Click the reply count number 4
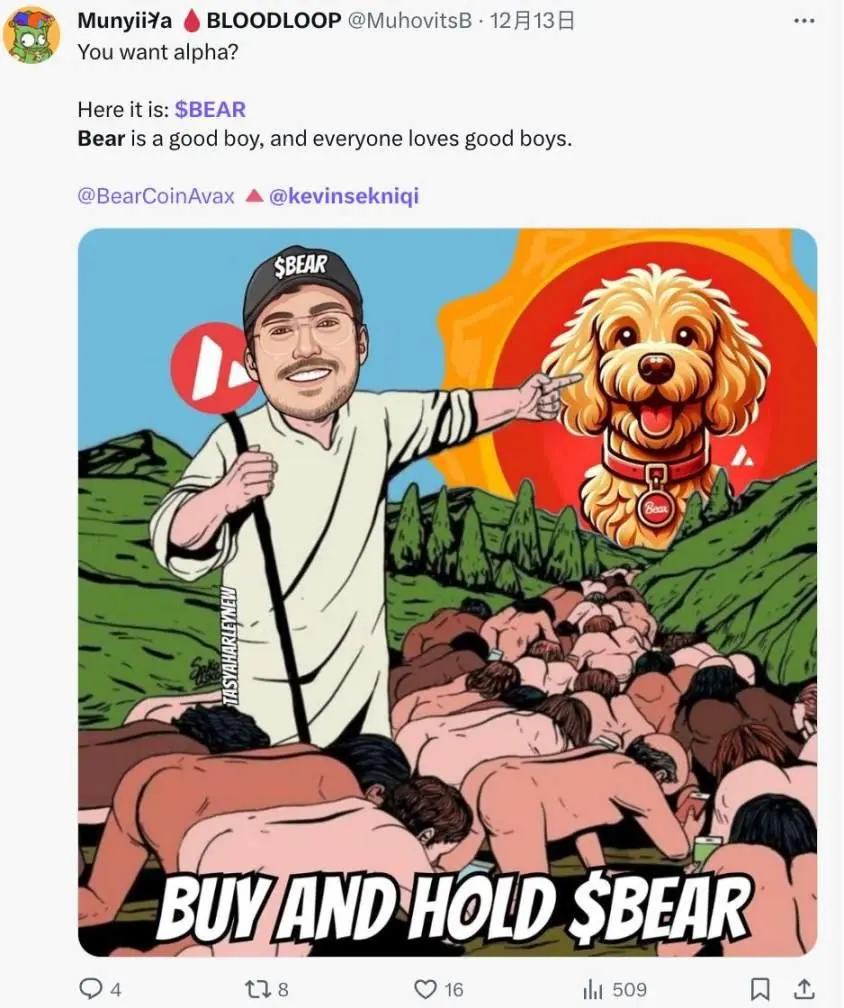The height and width of the screenshot is (1008, 844). tap(116, 989)
